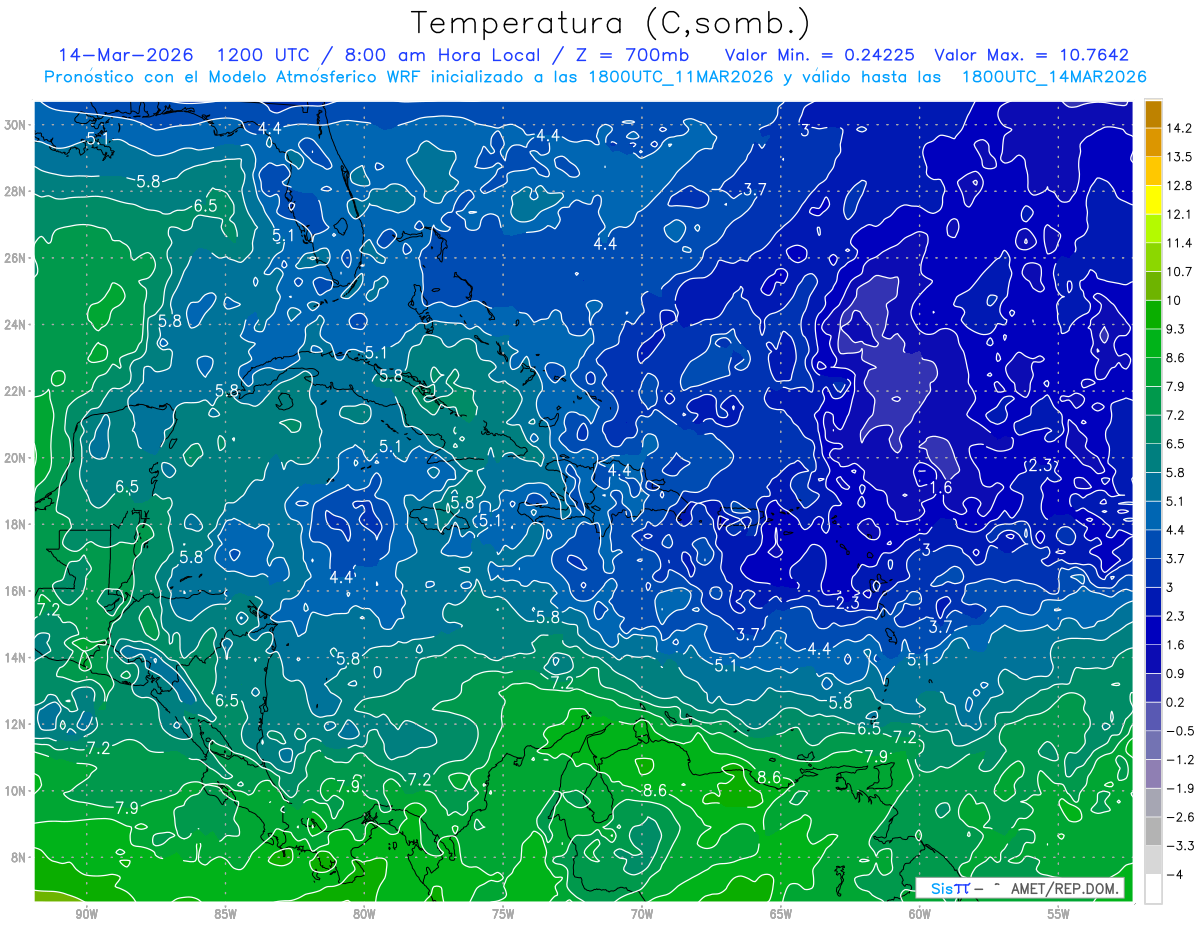Select the "14-Mar-2026" date text
Screen dimensions: 1200x927
[125, 55]
